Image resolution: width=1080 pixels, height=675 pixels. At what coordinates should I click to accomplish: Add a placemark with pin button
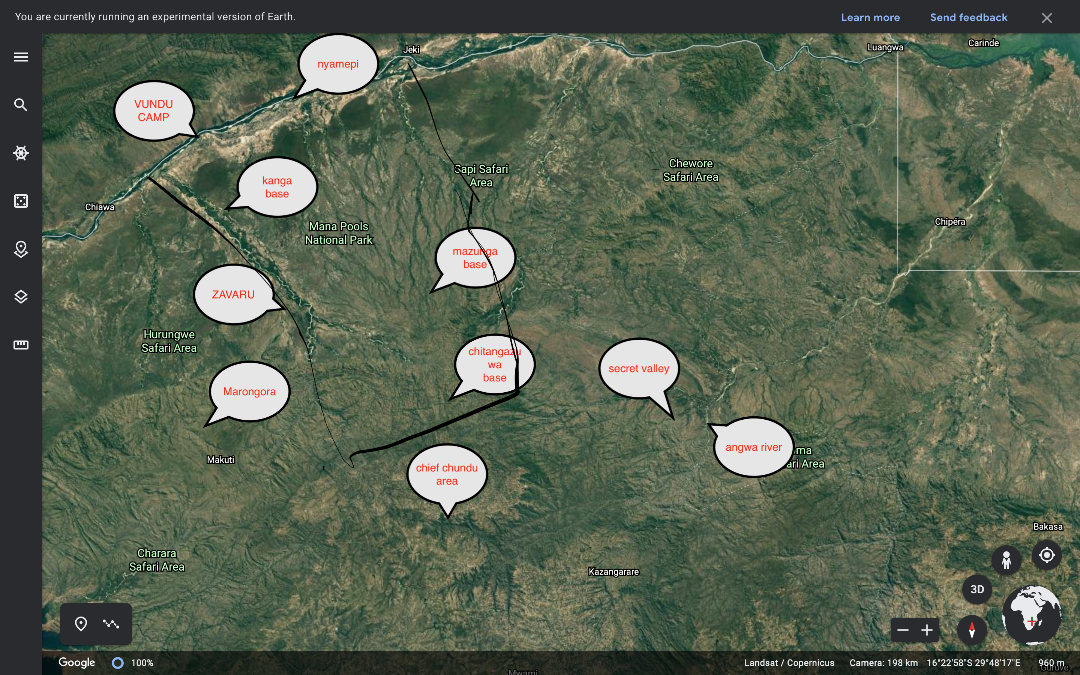click(x=81, y=624)
